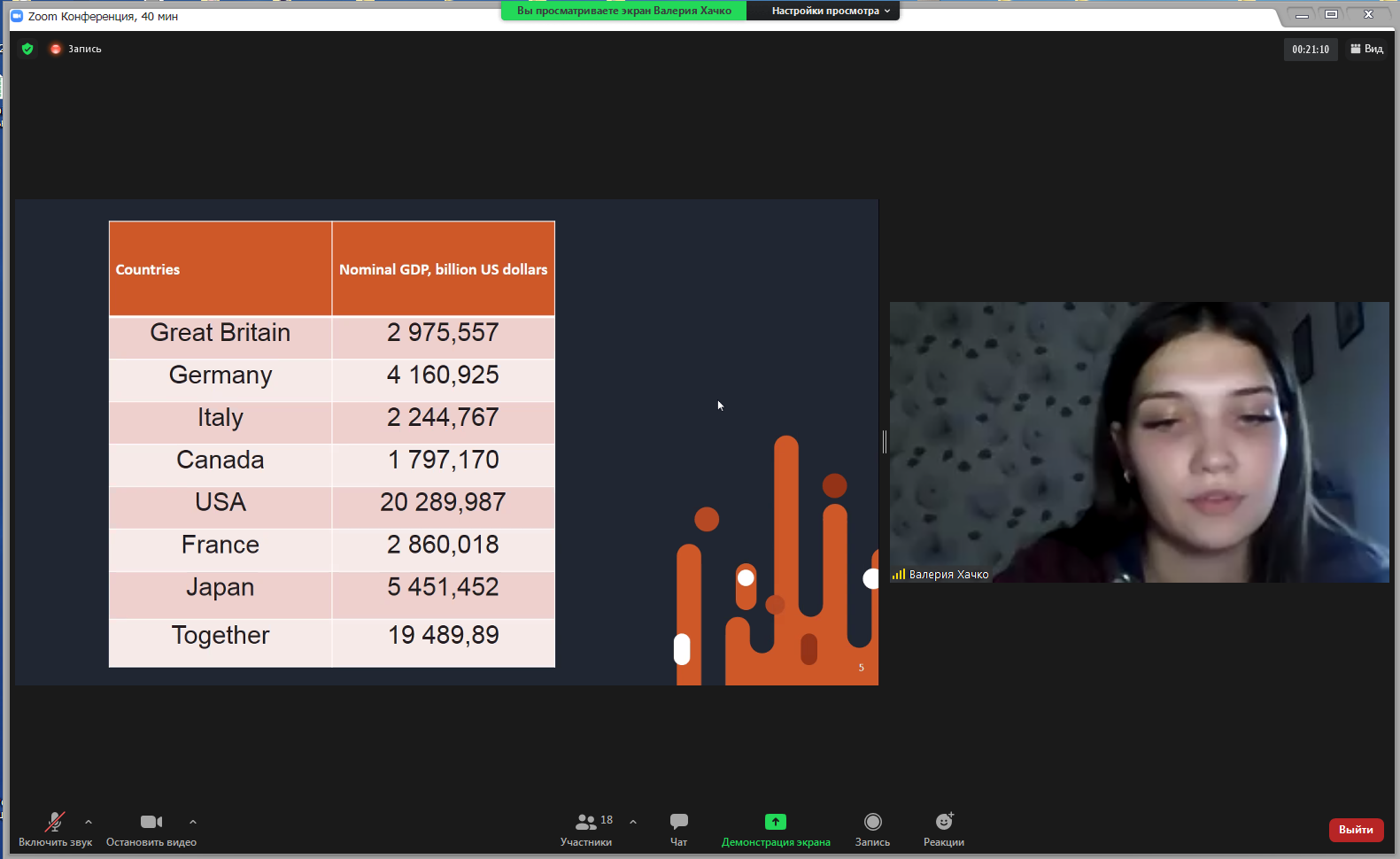This screenshot has height=859, width=1400.
Task: Click the value 2 244,767
Action: (443, 418)
